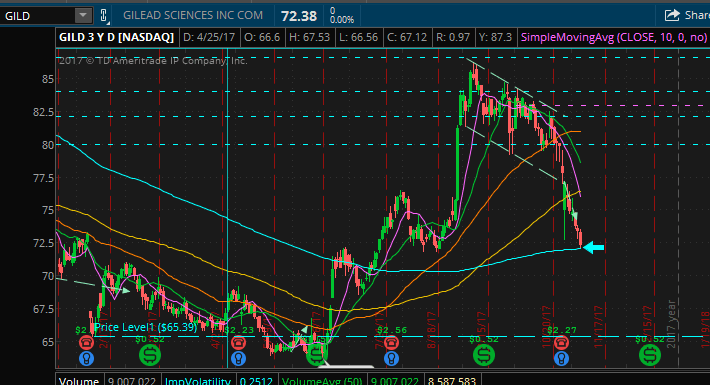The height and width of the screenshot is (385, 710).
Task: Click the C: 67.12 close value
Action: [x=407, y=37]
